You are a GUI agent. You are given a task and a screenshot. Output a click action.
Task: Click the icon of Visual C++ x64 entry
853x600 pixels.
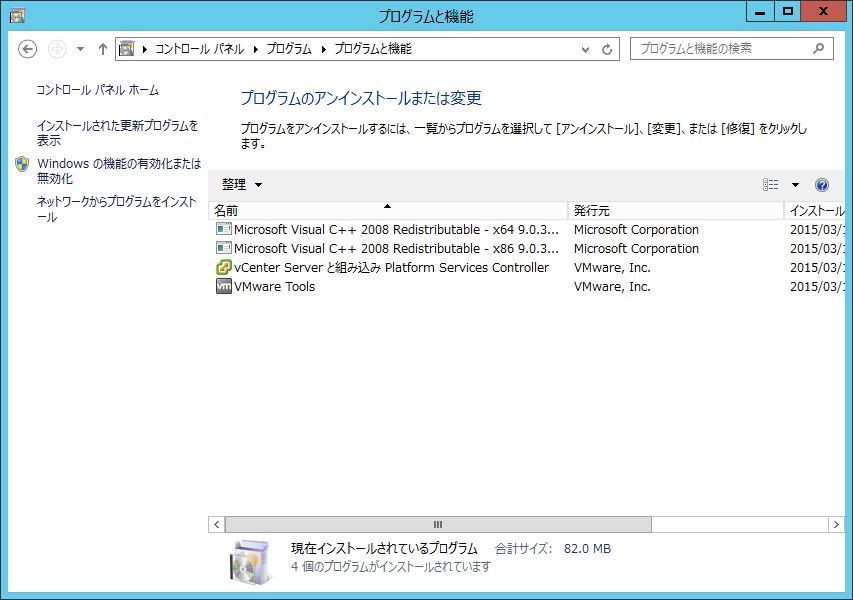[224, 229]
